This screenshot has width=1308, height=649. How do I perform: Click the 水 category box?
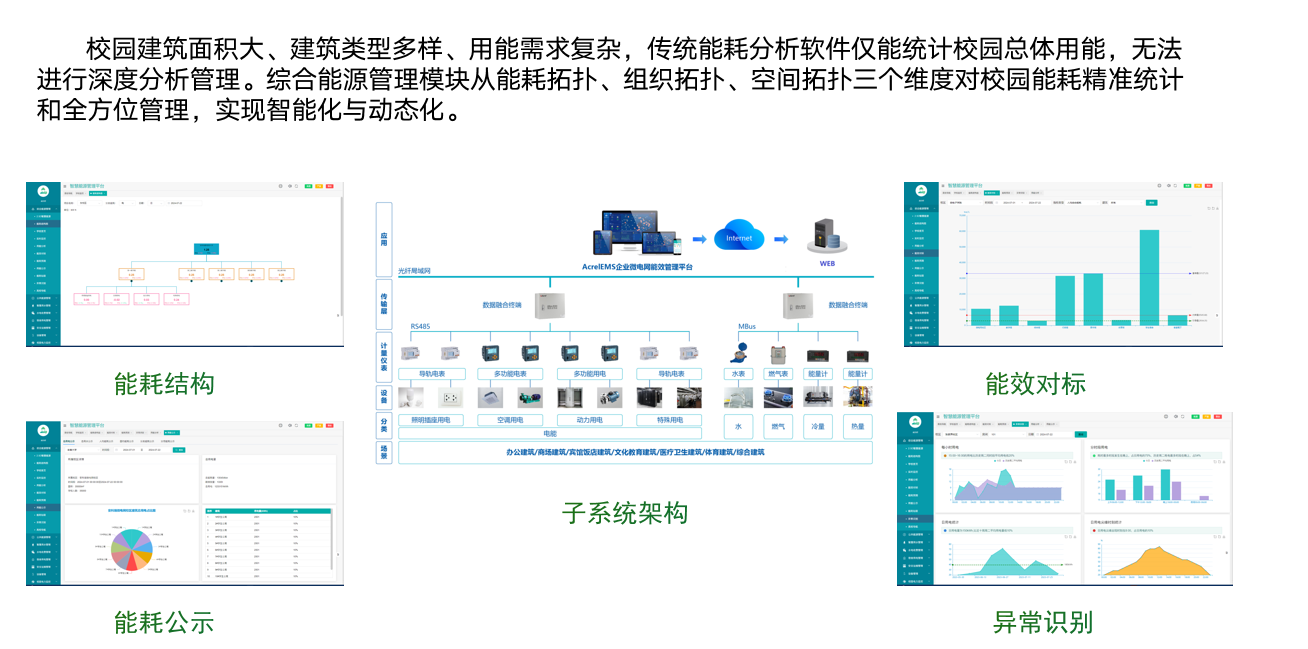(x=738, y=426)
